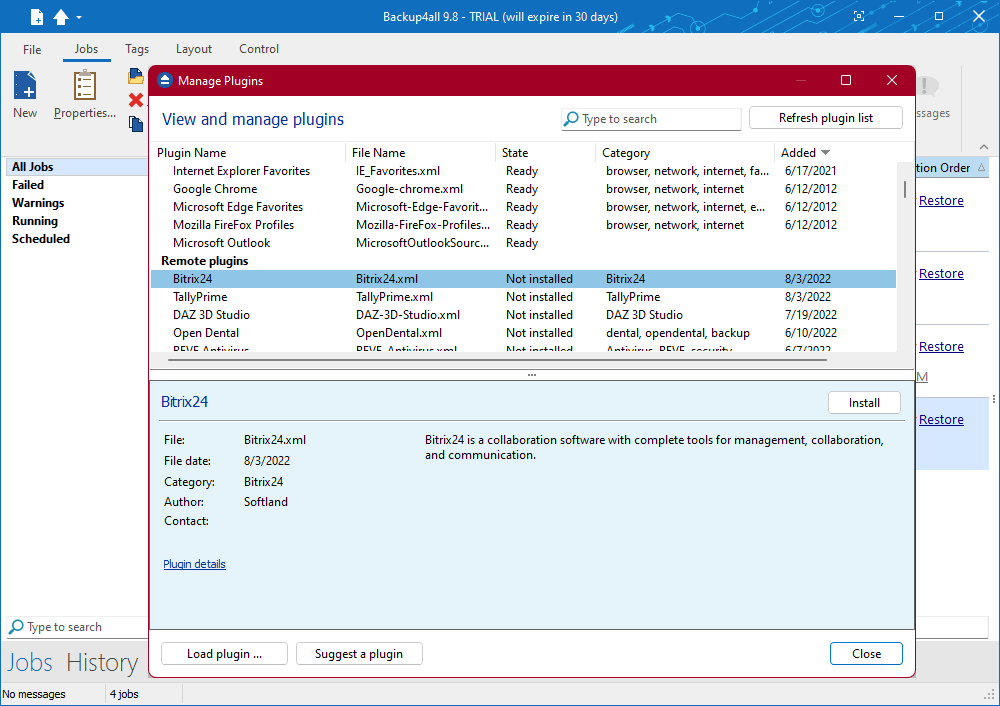Toggle the focus mode icon in title bar
This screenshot has width=1000, height=706.
click(859, 17)
